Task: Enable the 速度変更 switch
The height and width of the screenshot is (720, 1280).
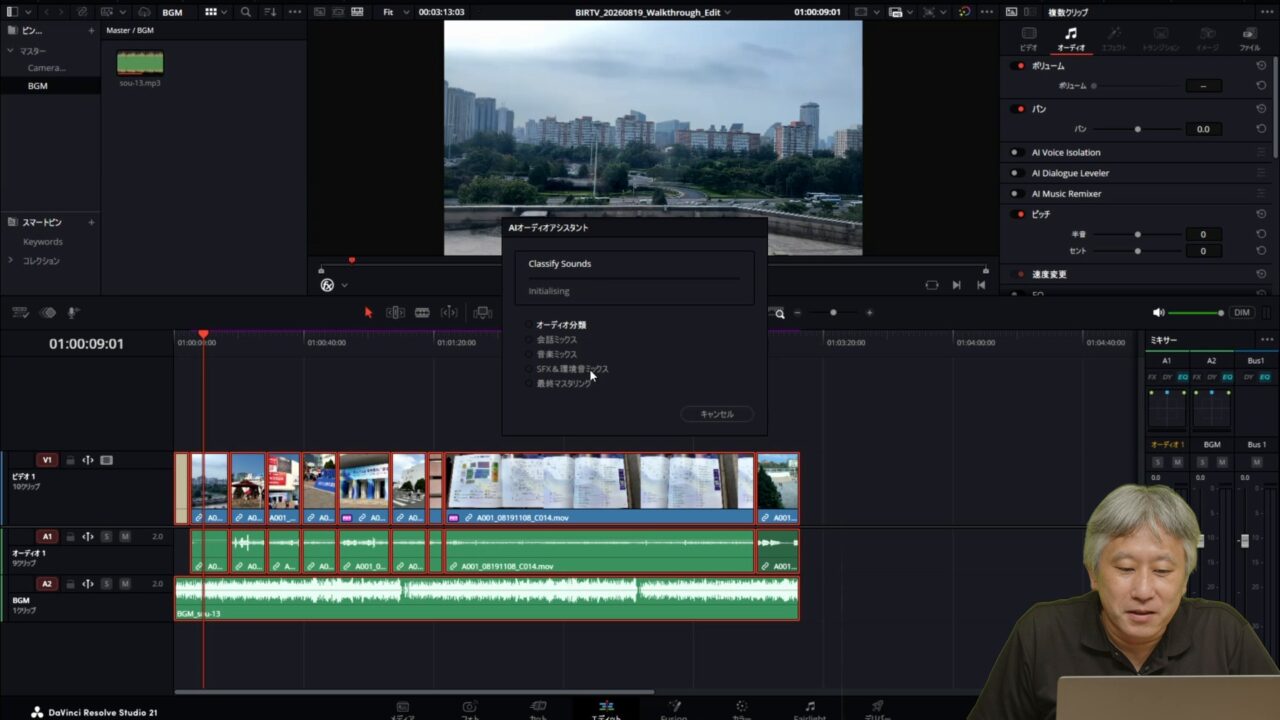Action: point(1019,274)
